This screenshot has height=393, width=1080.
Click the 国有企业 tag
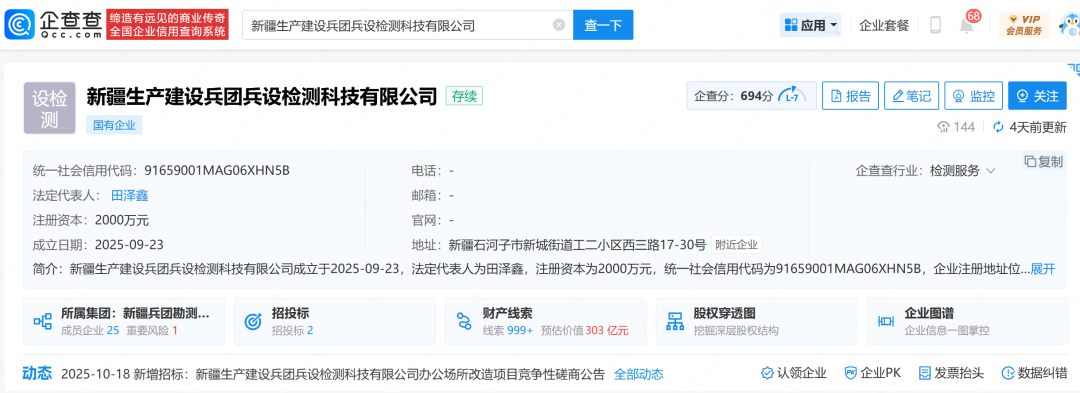pyautogui.click(x=114, y=125)
